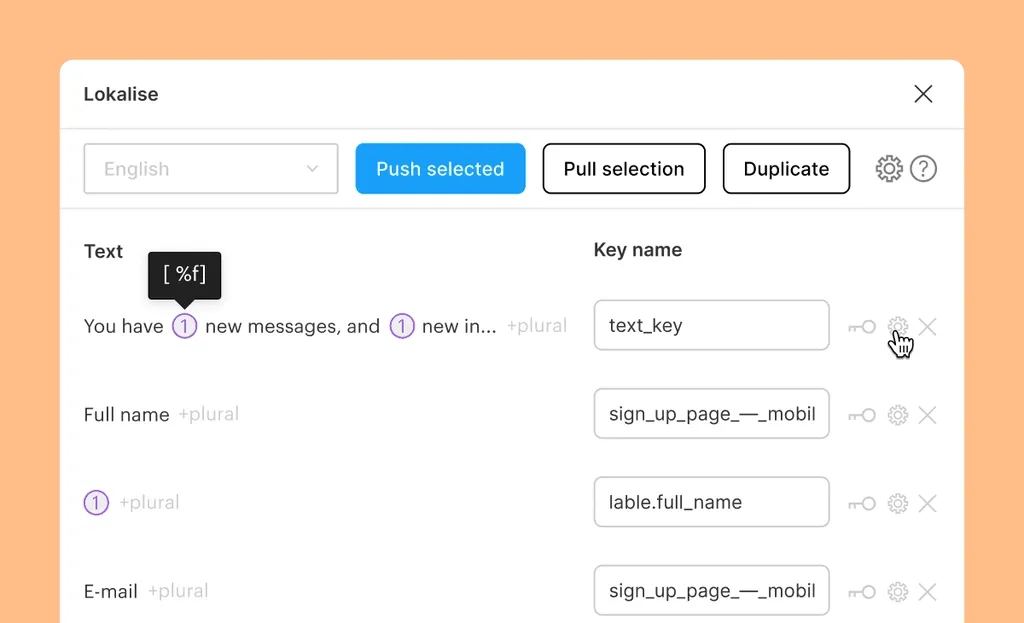Click the Pull selection button

click(x=624, y=168)
